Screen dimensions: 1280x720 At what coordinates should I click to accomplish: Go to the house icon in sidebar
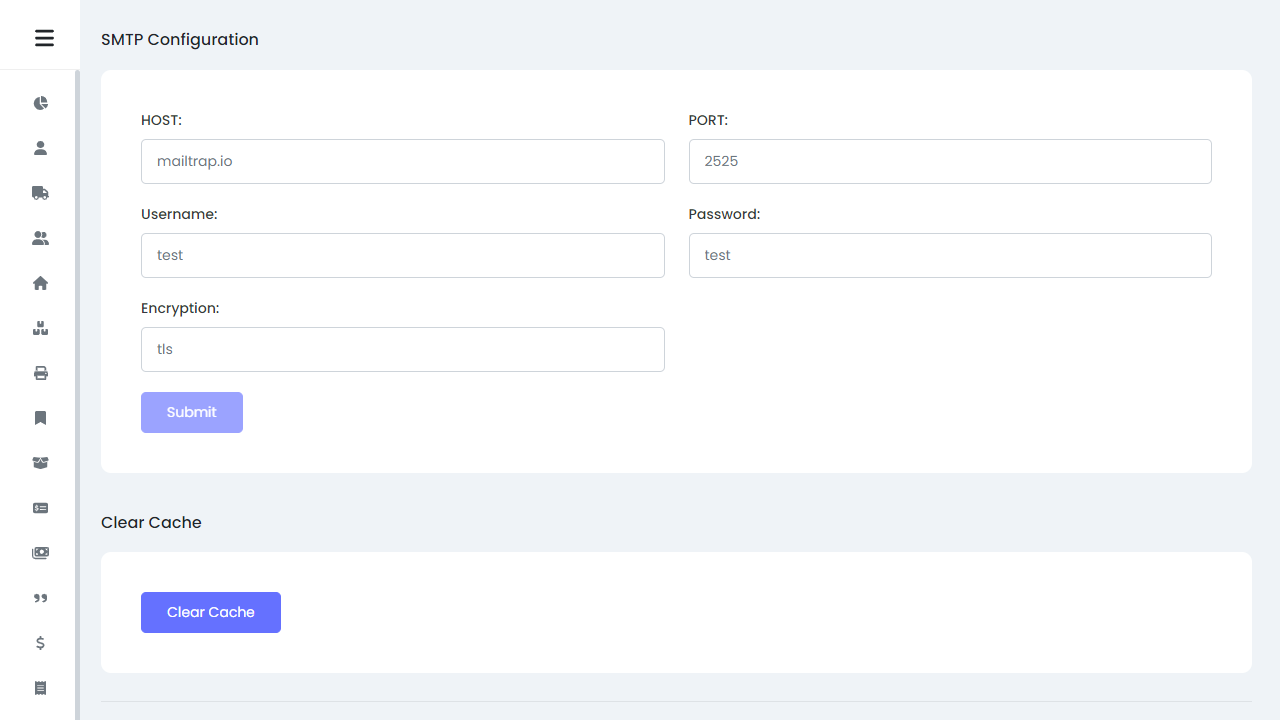pyautogui.click(x=40, y=283)
